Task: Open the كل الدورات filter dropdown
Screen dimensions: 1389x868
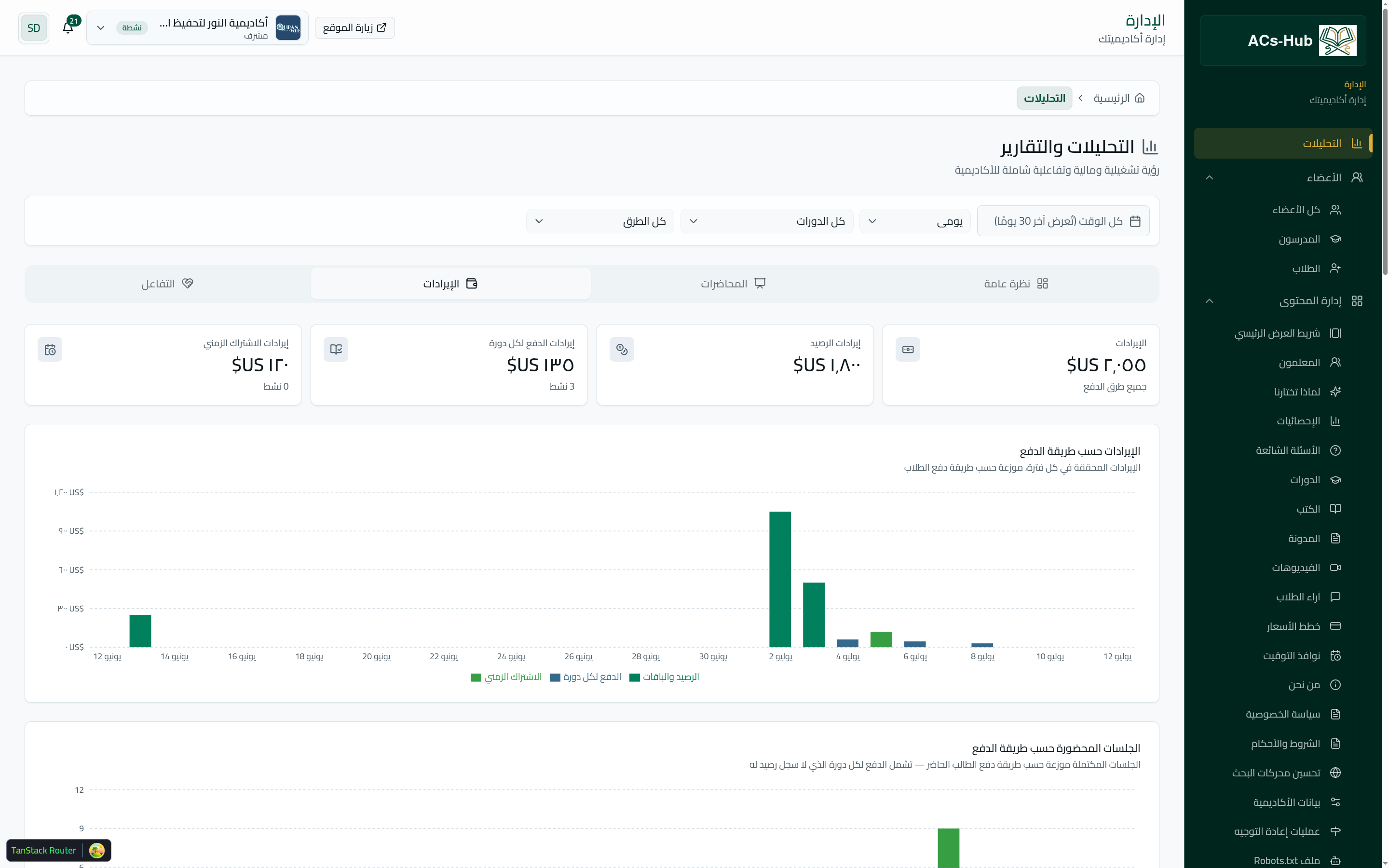Action: (766, 221)
